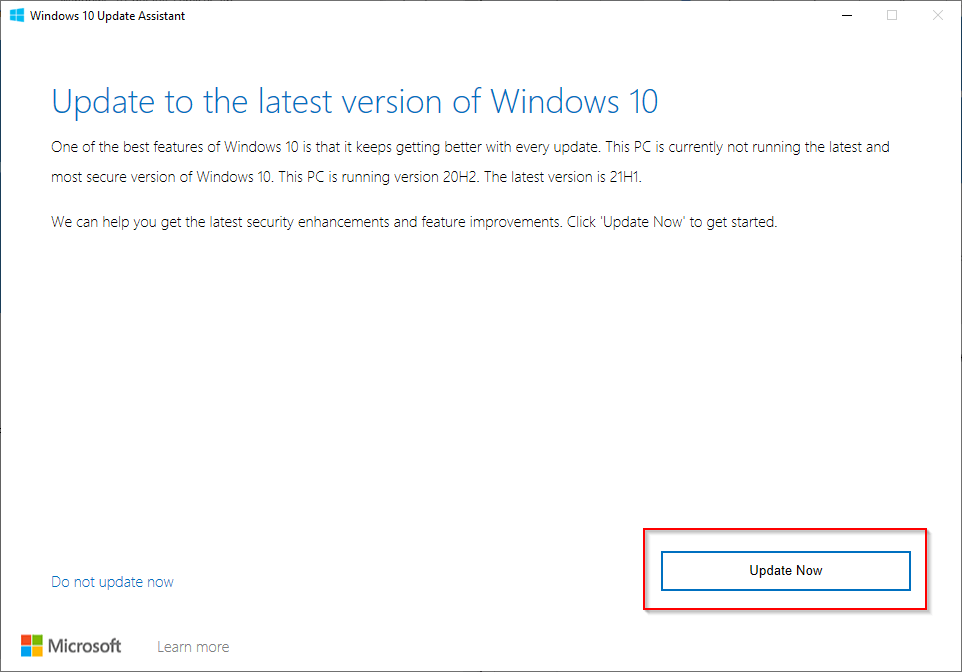Choose the Do not update now link

(x=112, y=582)
